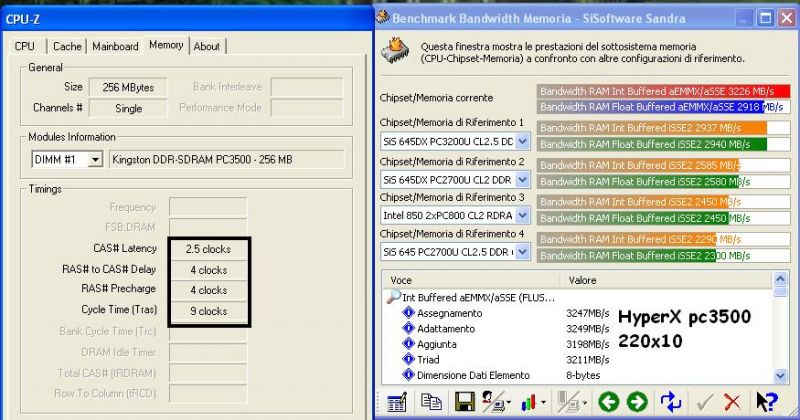Screen dimensions: 800x420
Task: Click the Valore column header
Action: point(666,280)
